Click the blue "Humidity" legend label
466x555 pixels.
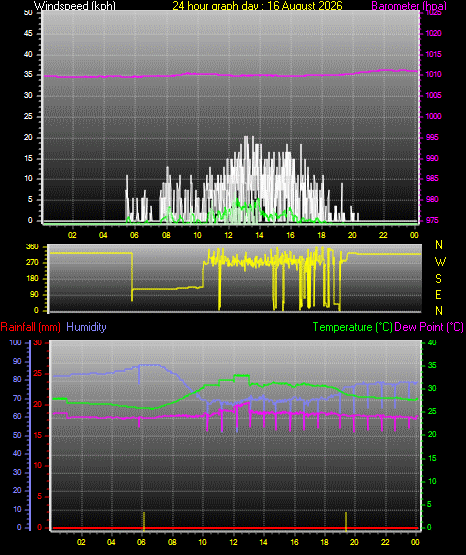pos(86,327)
